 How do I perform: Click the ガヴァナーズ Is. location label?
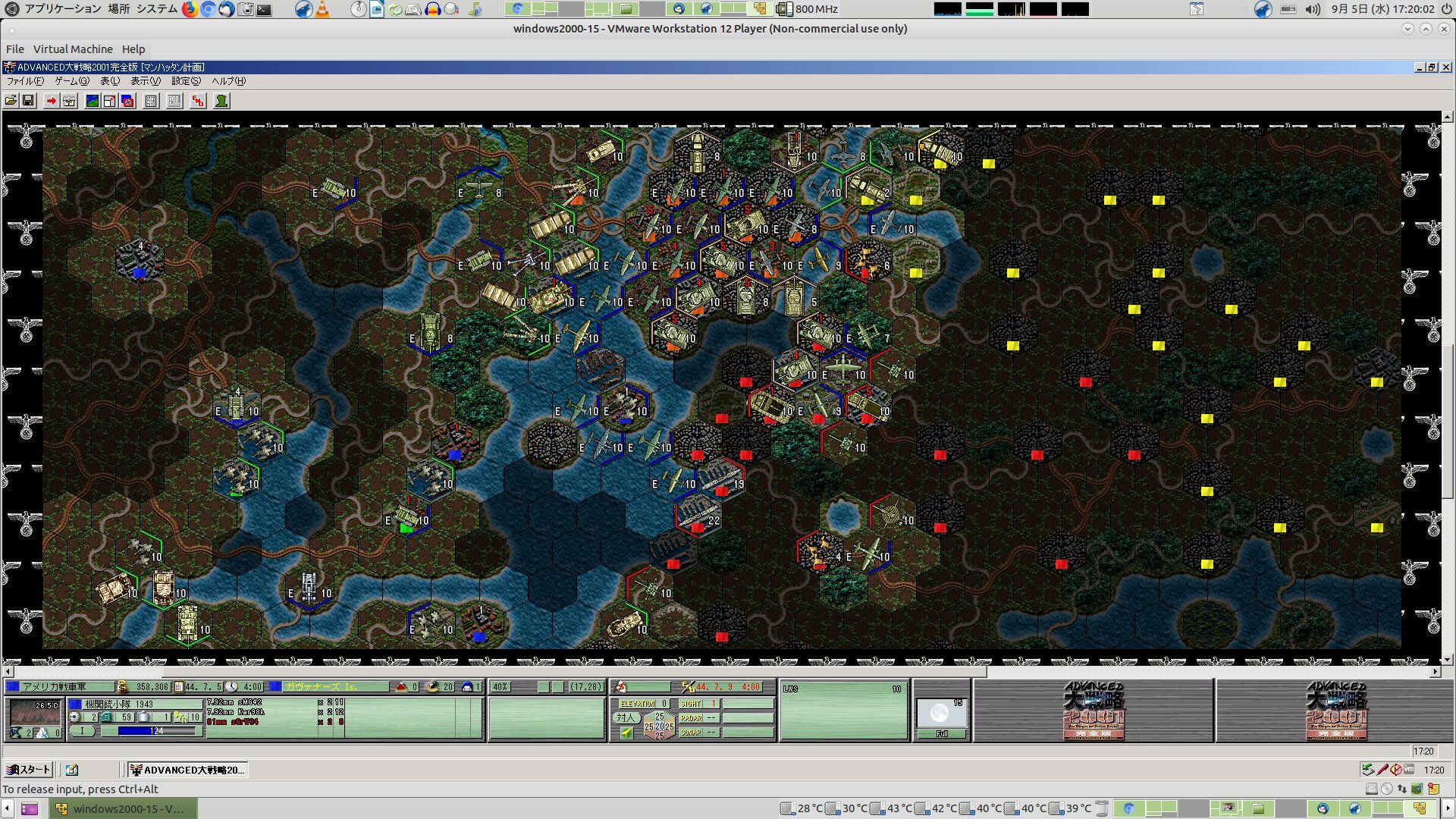point(322,687)
